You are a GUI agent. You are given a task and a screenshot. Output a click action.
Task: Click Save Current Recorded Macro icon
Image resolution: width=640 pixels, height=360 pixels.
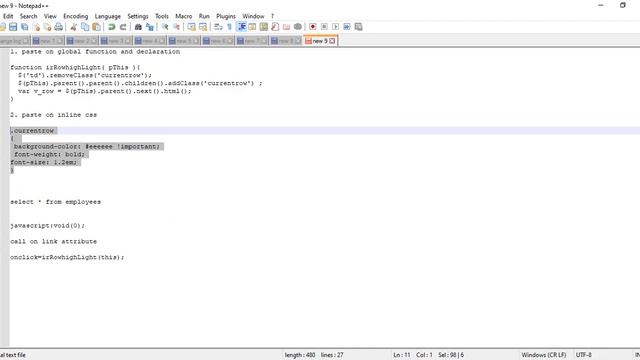[x=358, y=27]
